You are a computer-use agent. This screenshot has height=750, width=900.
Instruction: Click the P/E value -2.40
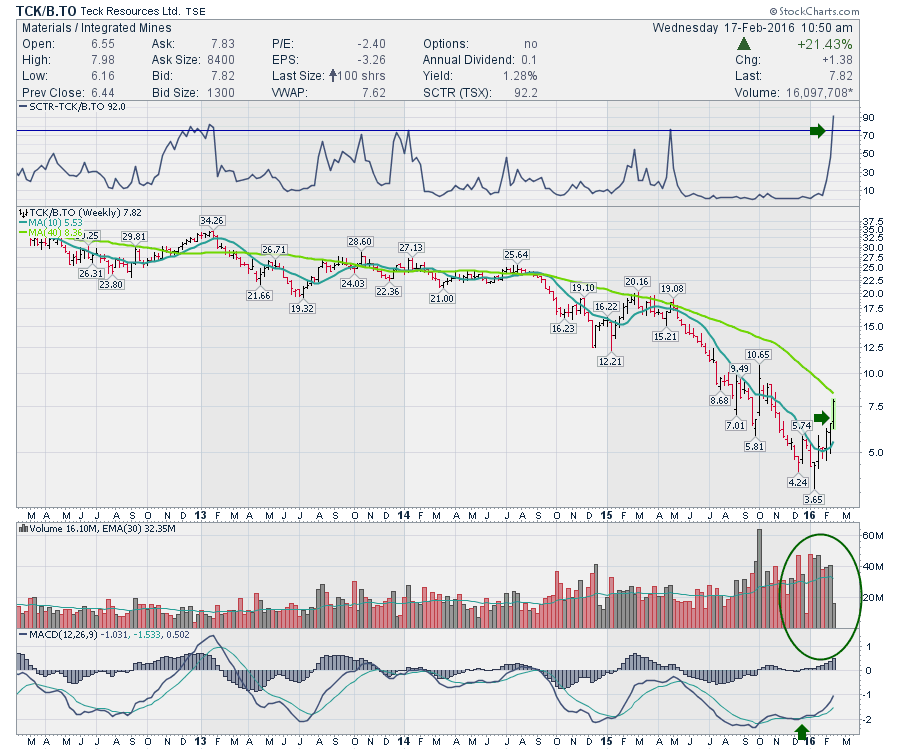371,44
